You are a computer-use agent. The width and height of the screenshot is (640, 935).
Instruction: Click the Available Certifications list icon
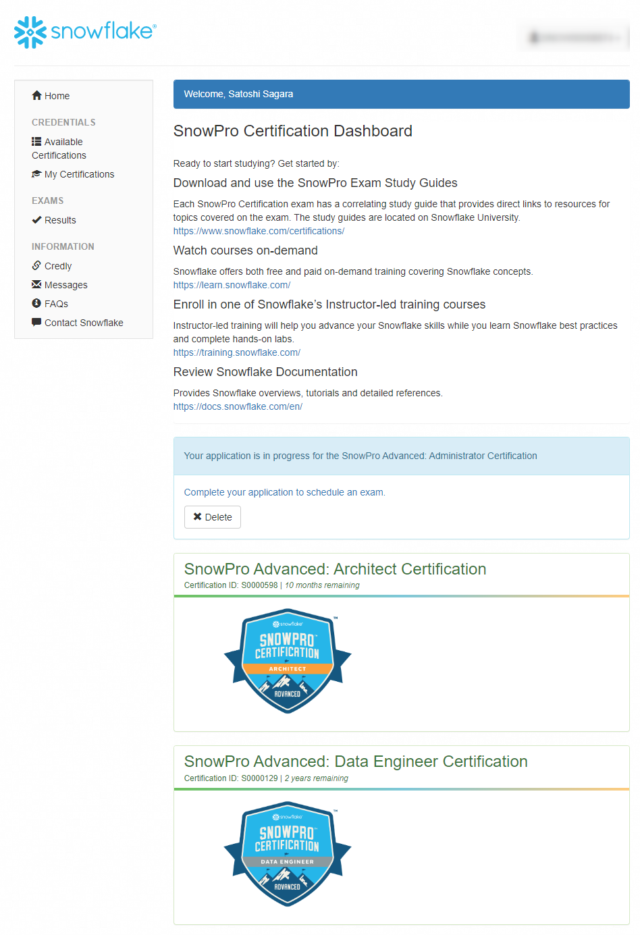36,141
